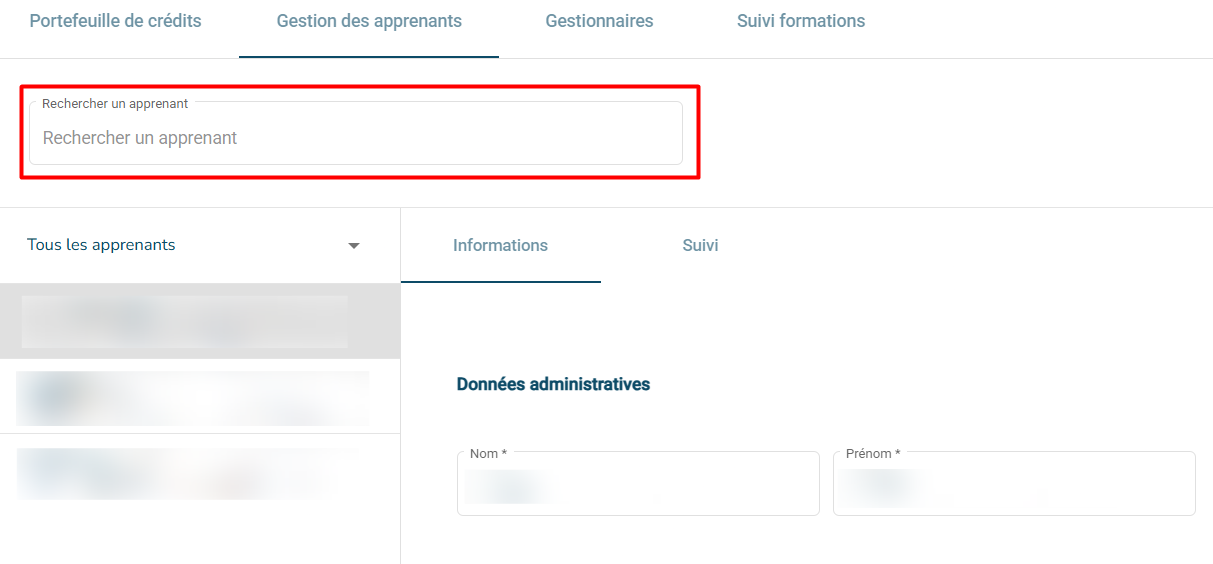Click the Rechercher un apprenant search field
Image resolution: width=1213 pixels, height=564 pixels.
tap(355, 138)
